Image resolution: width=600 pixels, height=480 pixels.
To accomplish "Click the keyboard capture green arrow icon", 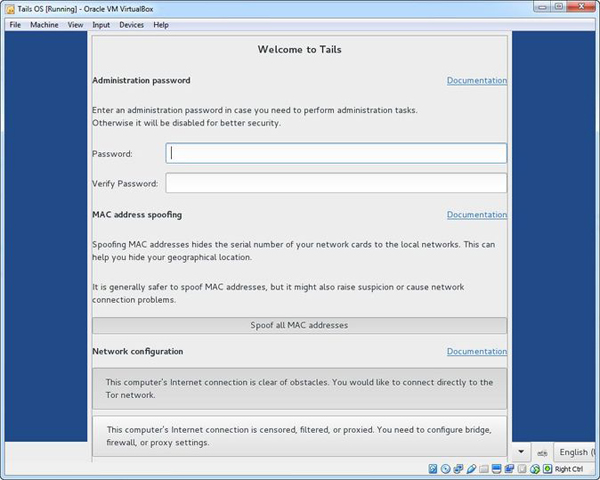I will tap(548, 469).
